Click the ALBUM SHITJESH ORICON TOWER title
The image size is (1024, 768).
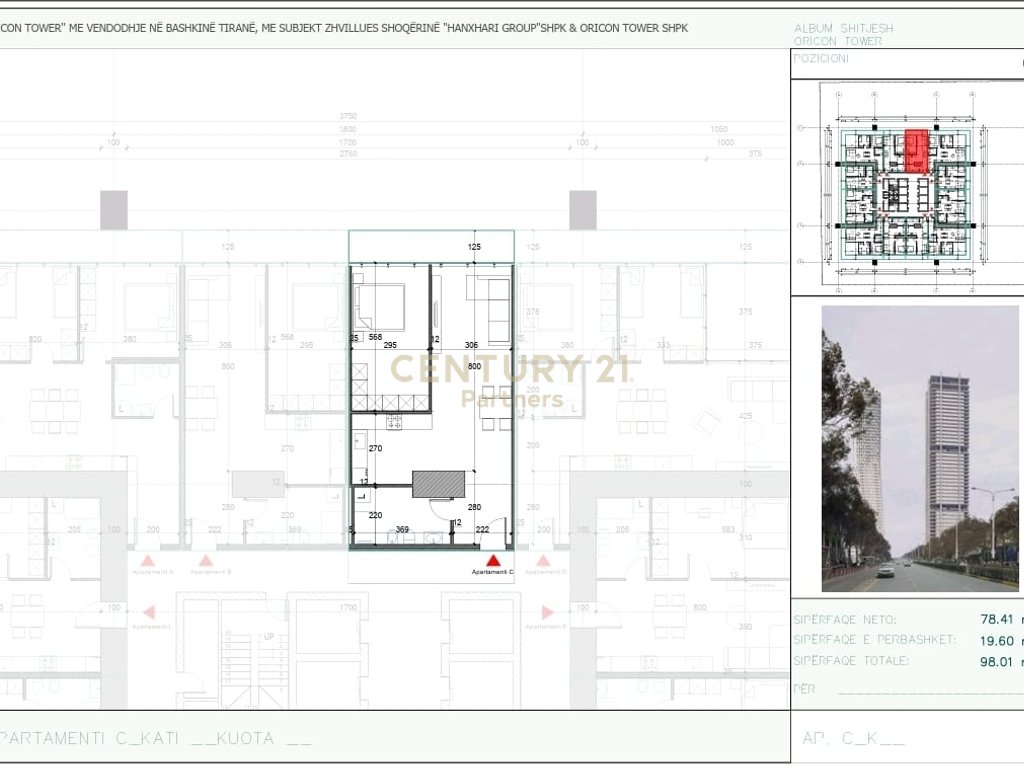coord(843,35)
